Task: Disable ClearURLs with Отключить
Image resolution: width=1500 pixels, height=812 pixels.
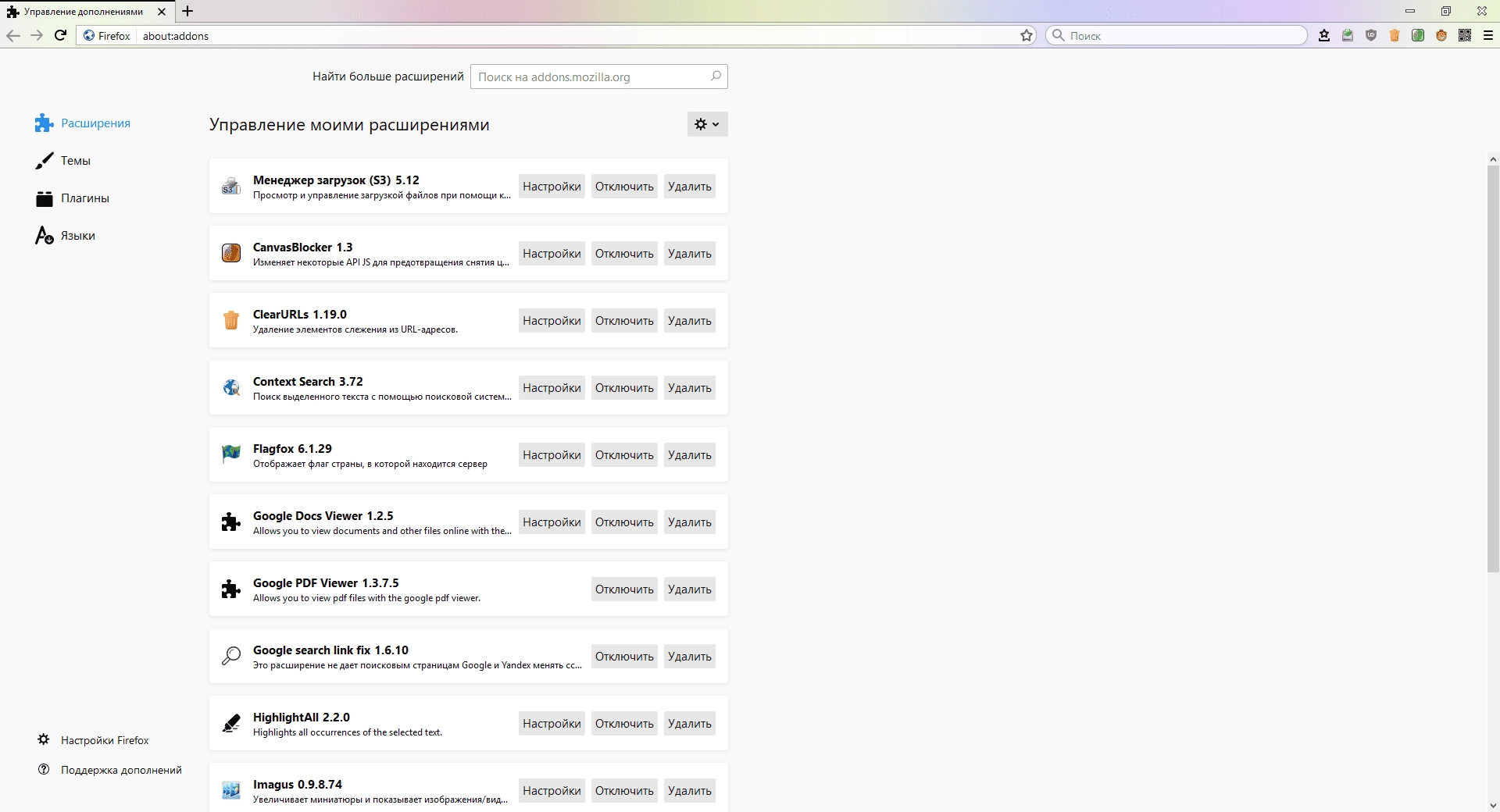Action: [624, 320]
